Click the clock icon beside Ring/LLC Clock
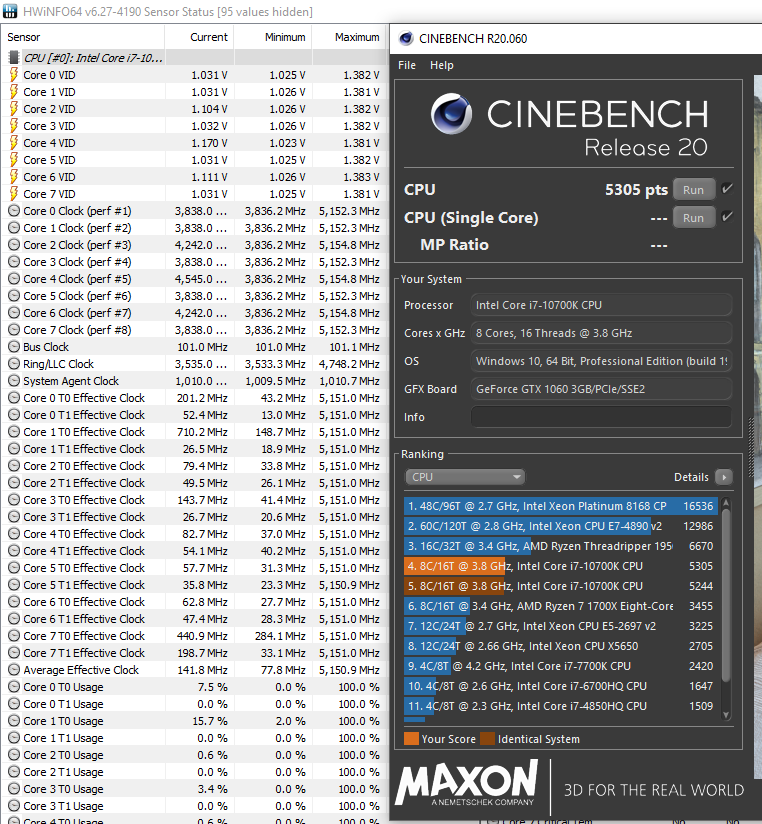The image size is (762, 824). point(14,364)
